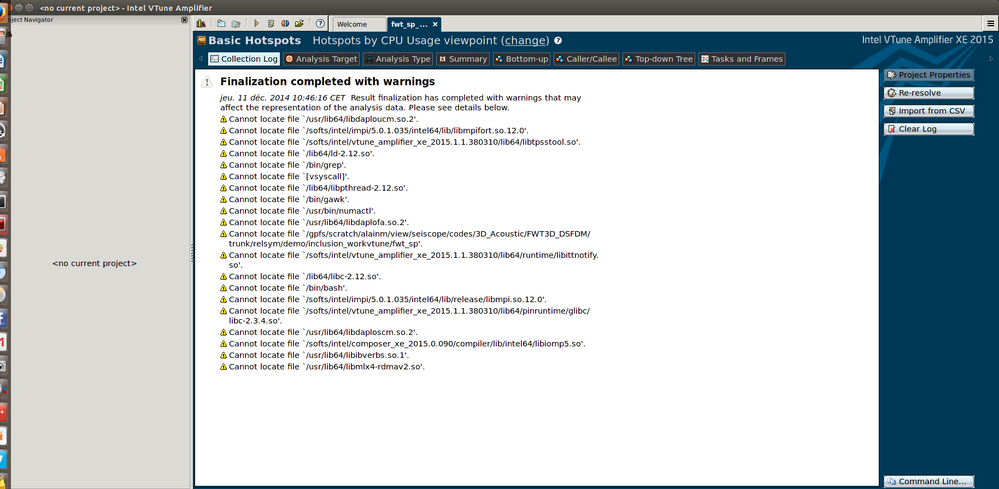This screenshot has height=489, width=999.
Task: Open the Summary tab
Action: point(463,59)
